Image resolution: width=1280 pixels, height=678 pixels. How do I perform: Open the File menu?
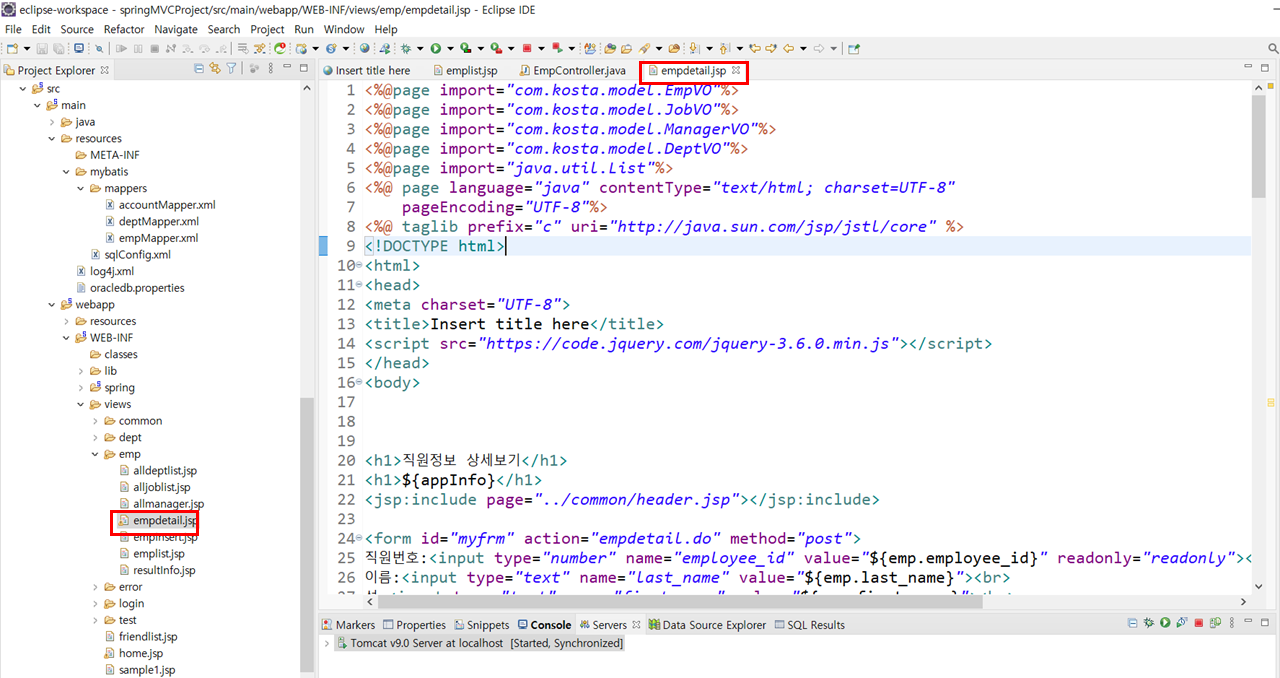pos(13,29)
